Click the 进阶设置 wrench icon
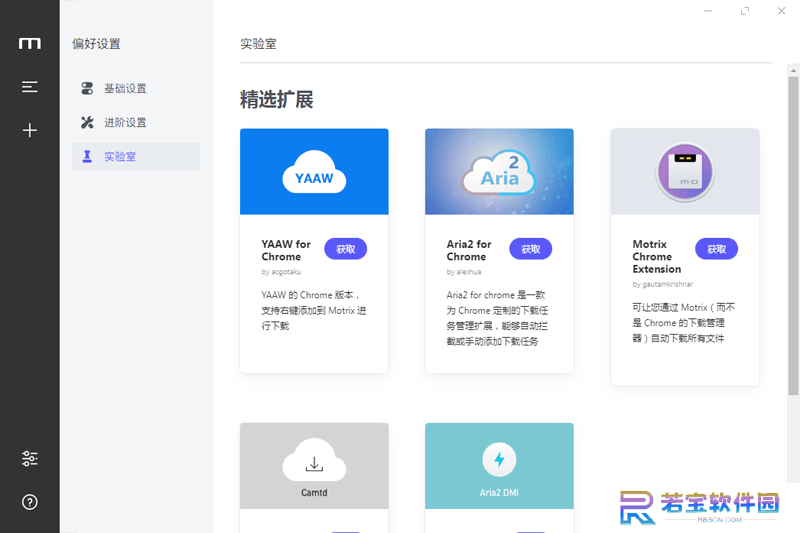The image size is (800, 533). point(87,122)
